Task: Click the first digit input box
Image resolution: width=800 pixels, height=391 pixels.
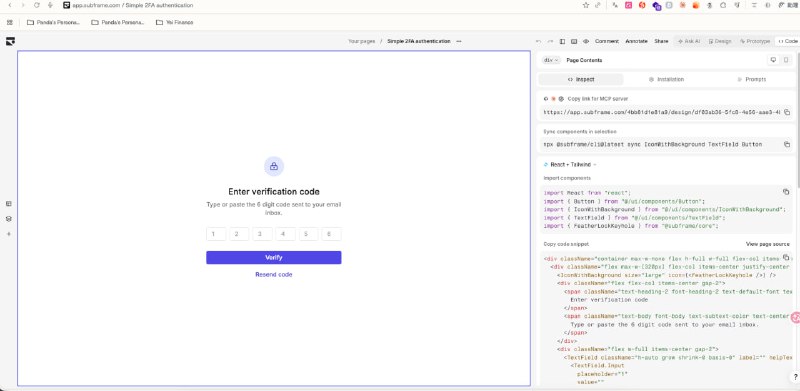Action: (216, 234)
